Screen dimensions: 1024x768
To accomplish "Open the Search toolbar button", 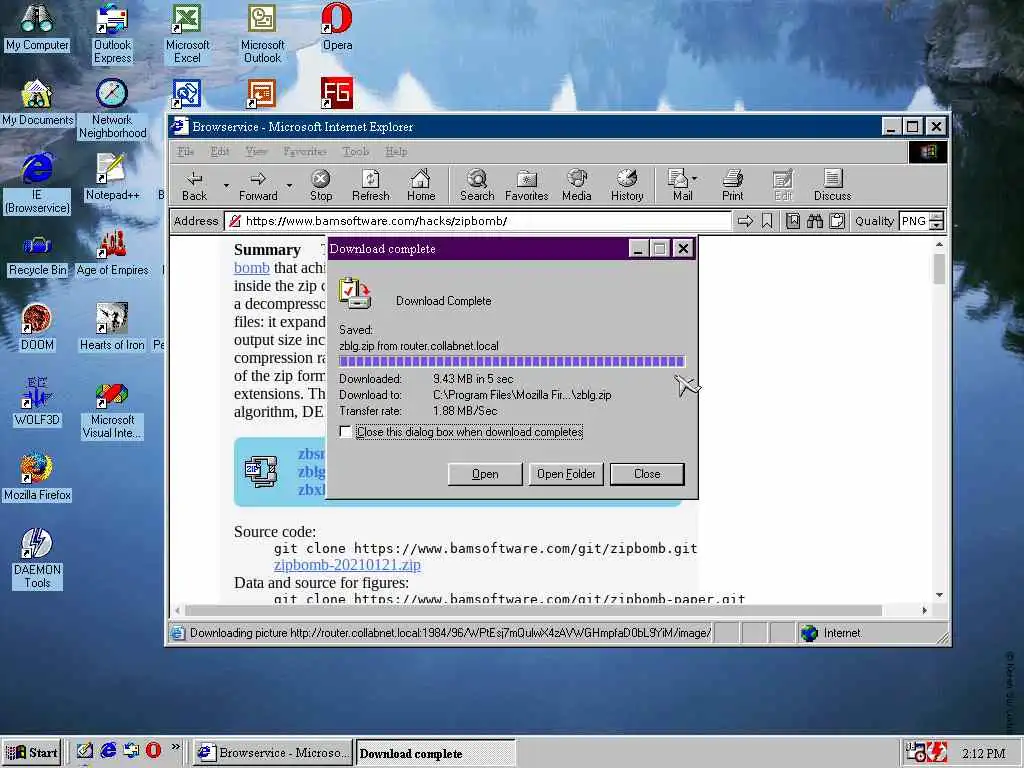I will 477,185.
